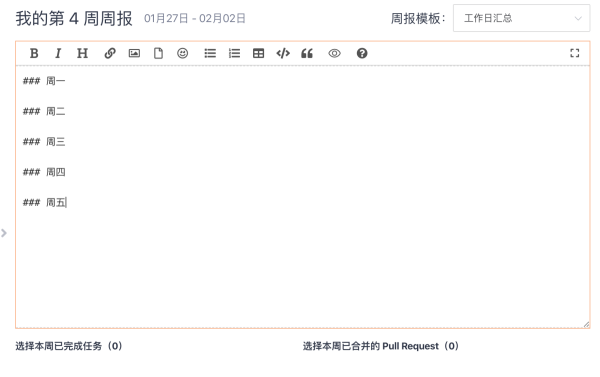The image size is (600, 377).
Task: Attach a file using the document icon
Action: coord(158,53)
